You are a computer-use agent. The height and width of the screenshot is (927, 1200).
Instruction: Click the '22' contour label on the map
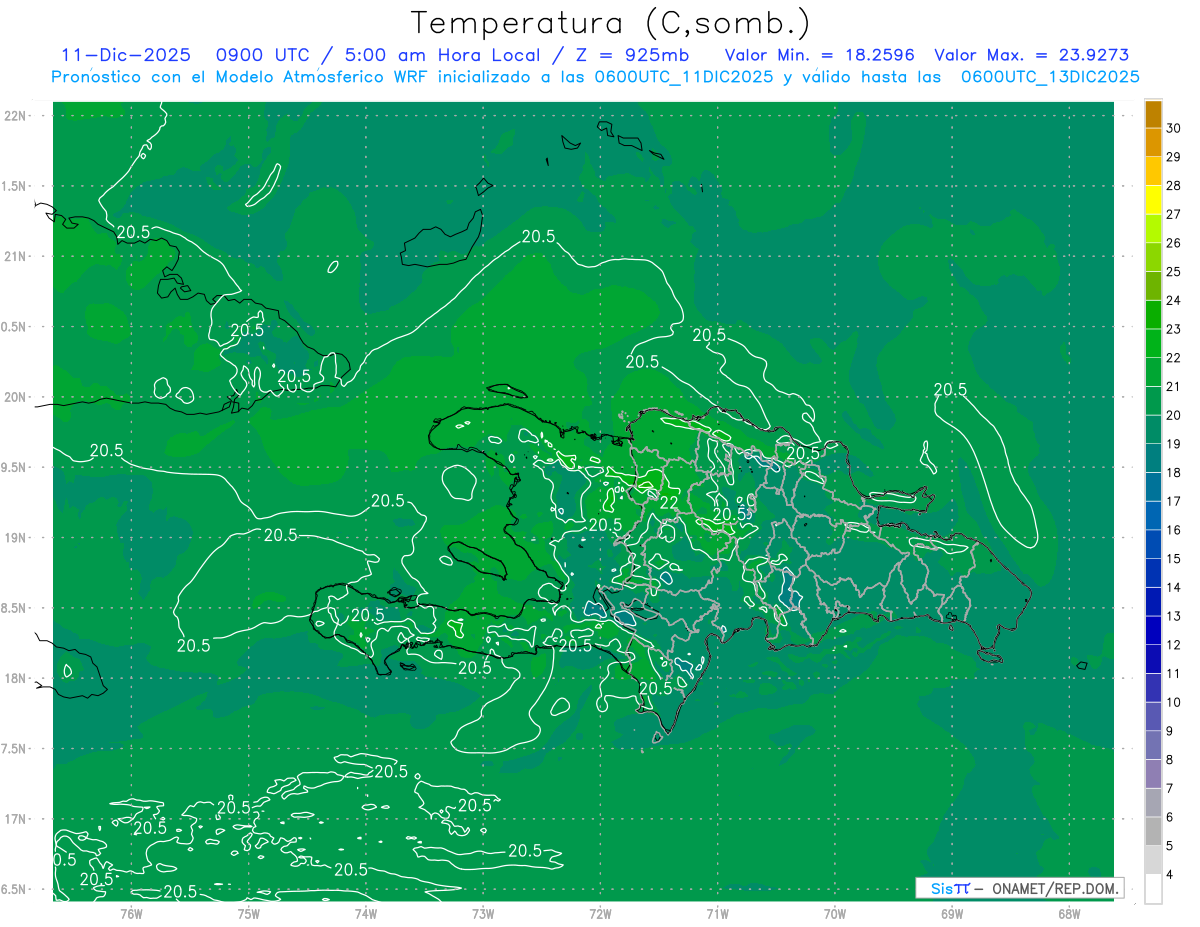pyautogui.click(x=669, y=502)
